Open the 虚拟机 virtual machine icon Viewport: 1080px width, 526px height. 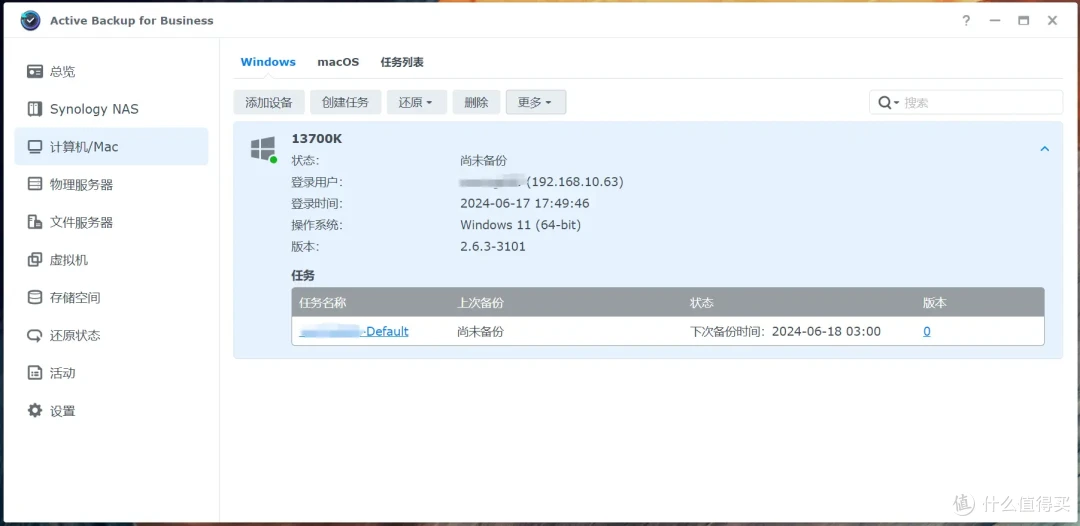click(34, 260)
